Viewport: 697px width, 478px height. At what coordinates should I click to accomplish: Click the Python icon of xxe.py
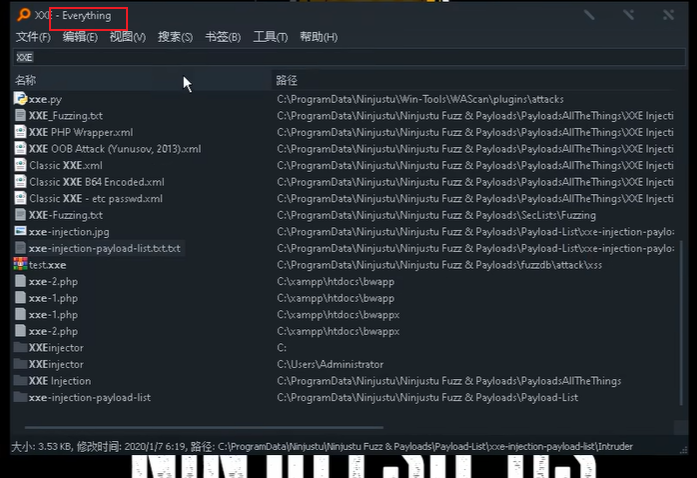[20, 99]
